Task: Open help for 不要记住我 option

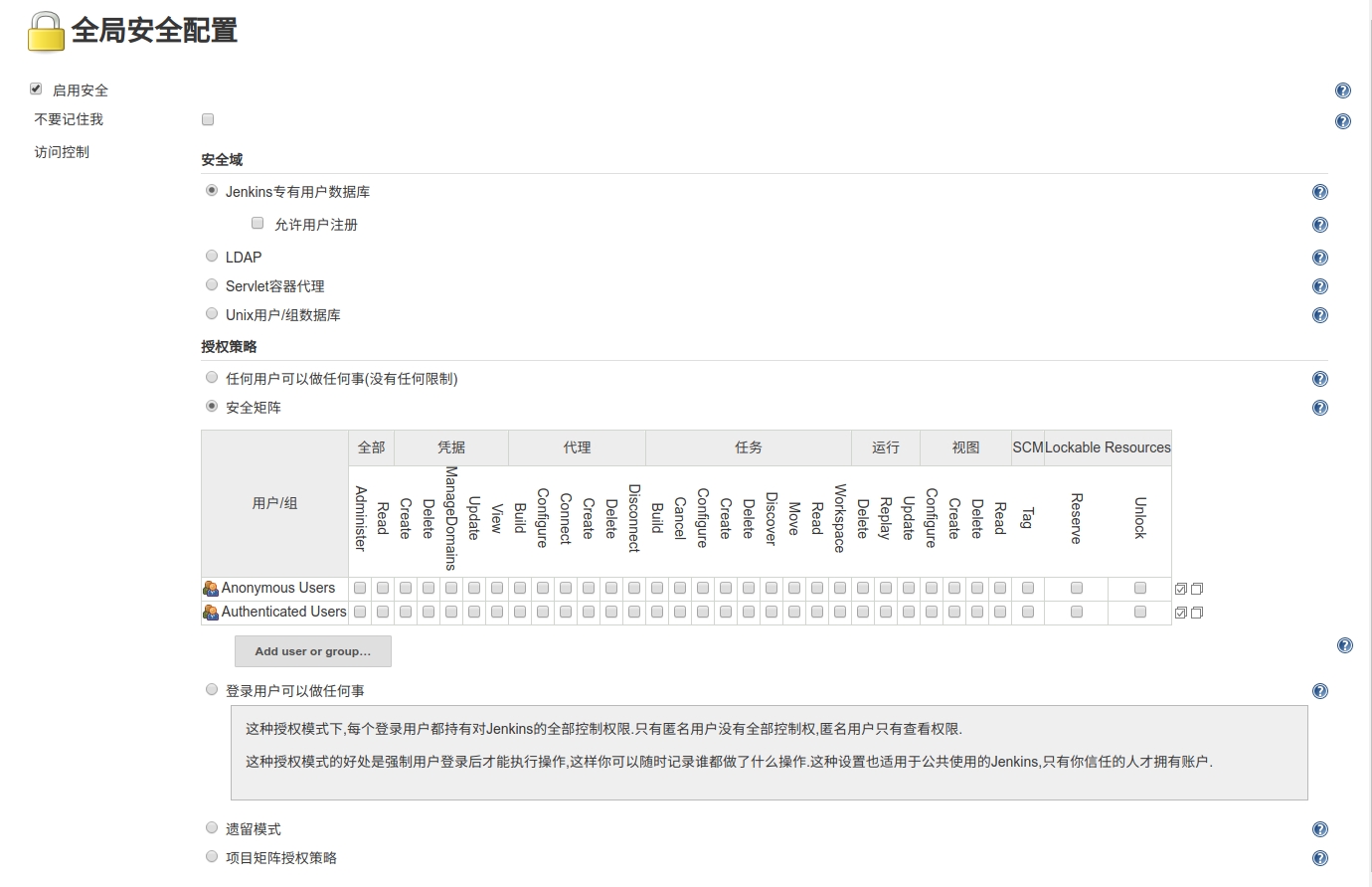Action: tap(1343, 121)
